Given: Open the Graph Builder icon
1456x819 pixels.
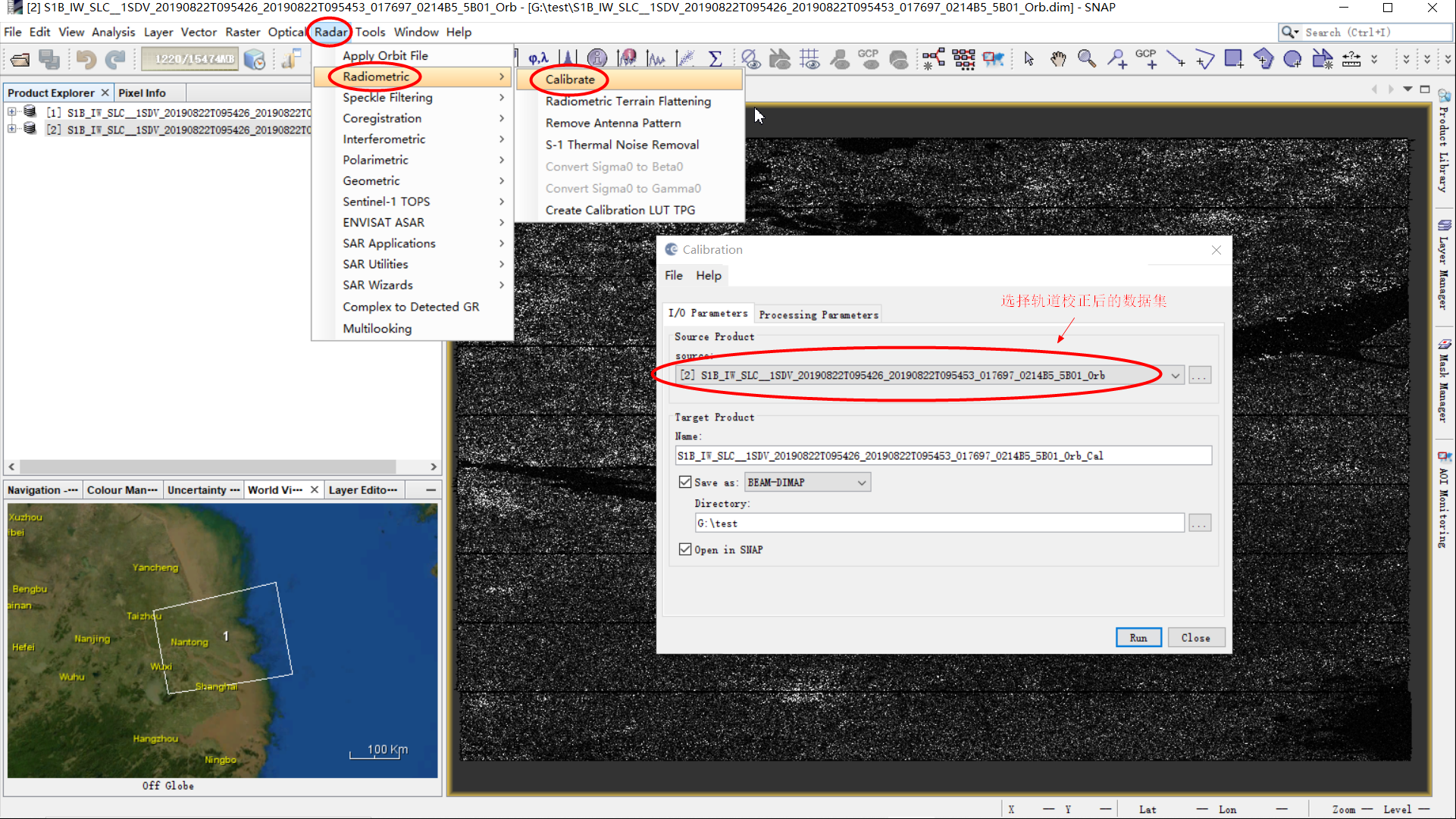Looking at the screenshot, I should pyautogui.click(x=933, y=58).
